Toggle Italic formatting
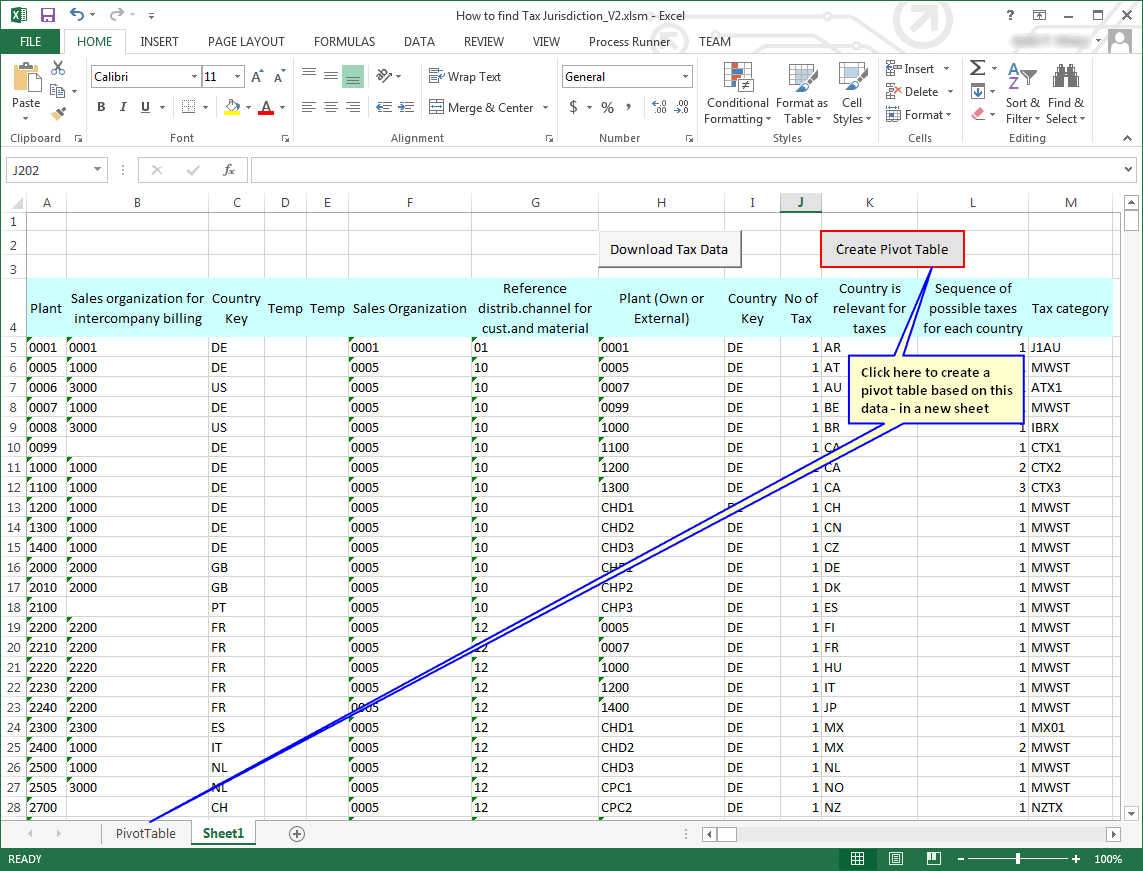Screen dimensions: 1143x871 (123, 108)
